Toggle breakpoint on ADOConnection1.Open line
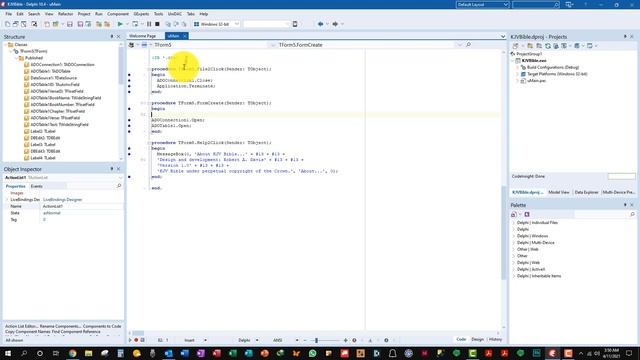The image size is (640, 360). coord(129,120)
